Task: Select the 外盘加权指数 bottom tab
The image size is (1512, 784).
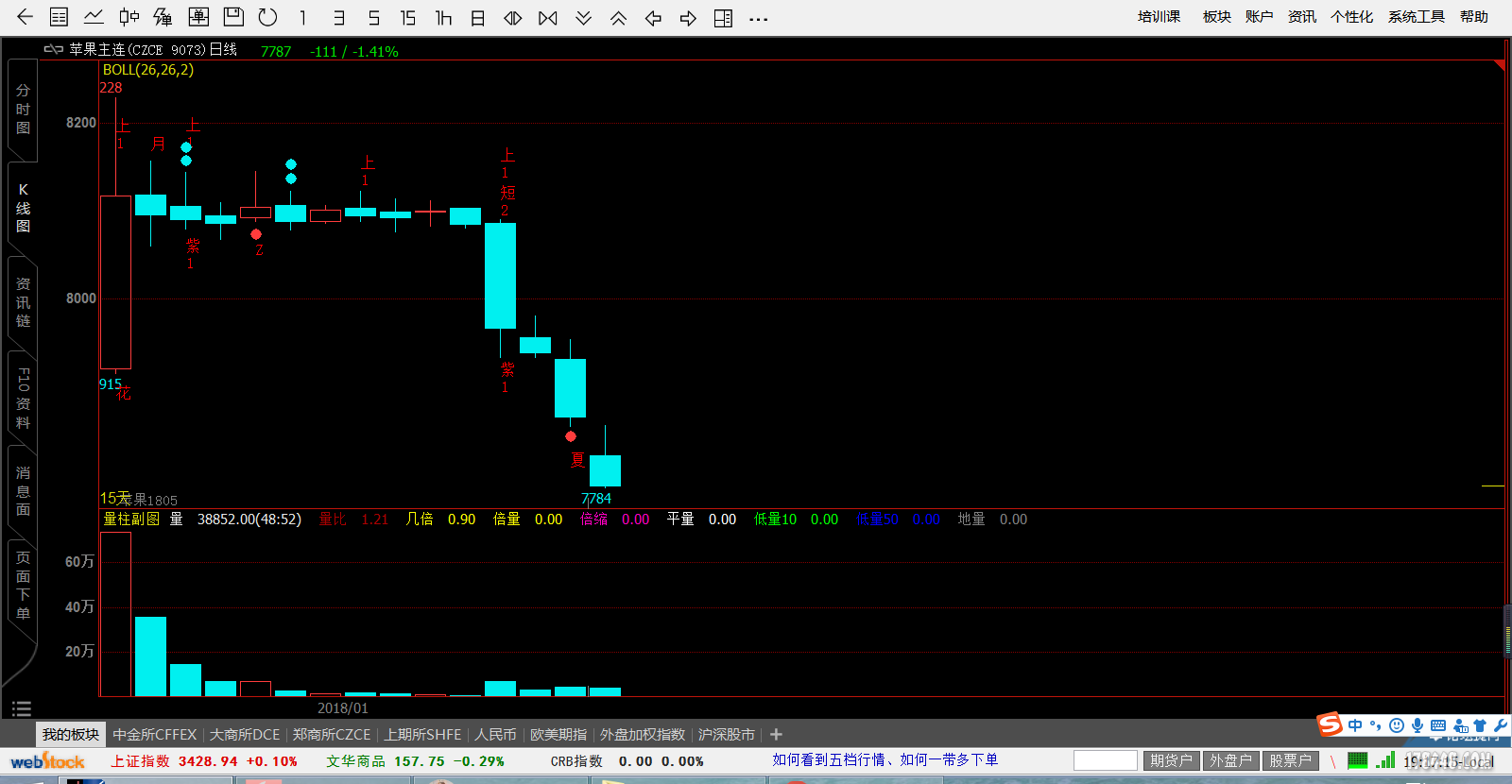Action: 643,734
